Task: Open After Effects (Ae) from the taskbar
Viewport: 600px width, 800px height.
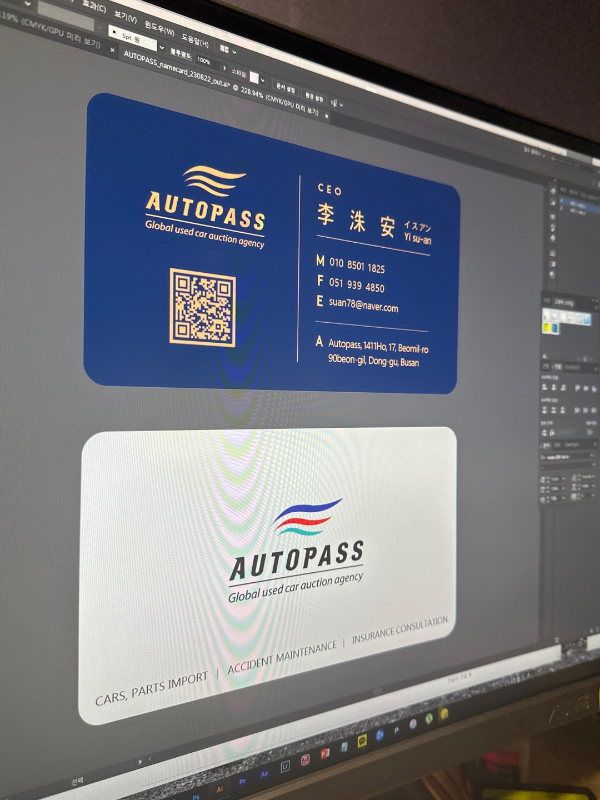Action: pos(264,774)
